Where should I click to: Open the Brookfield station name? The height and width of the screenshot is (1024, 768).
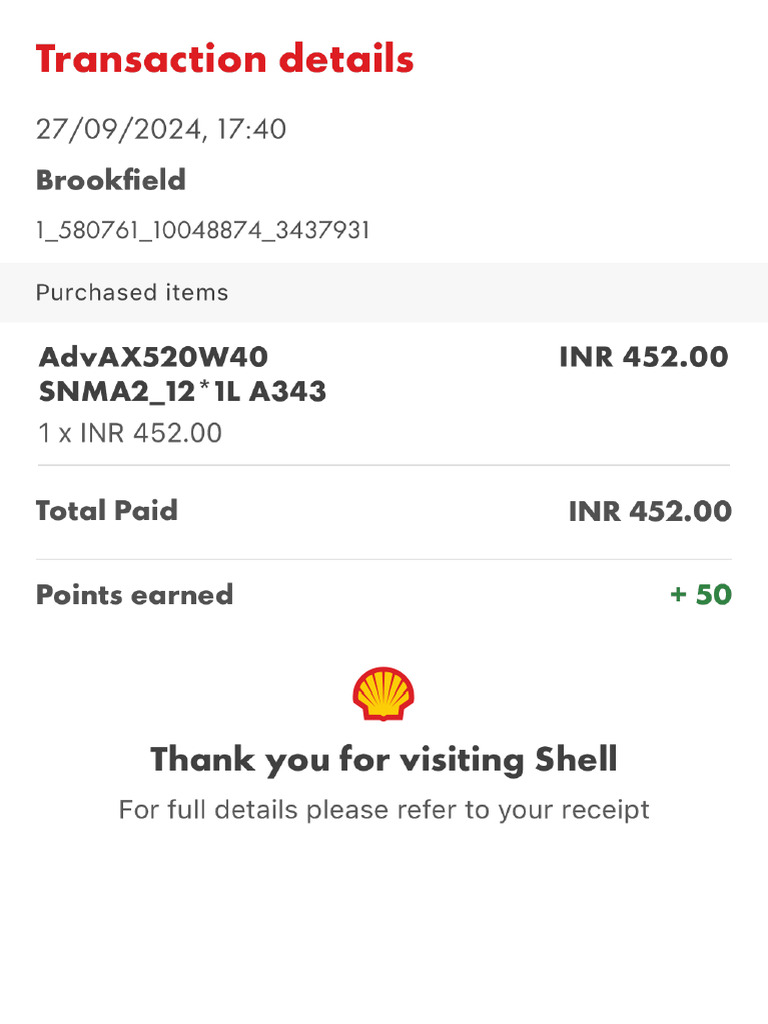111,180
